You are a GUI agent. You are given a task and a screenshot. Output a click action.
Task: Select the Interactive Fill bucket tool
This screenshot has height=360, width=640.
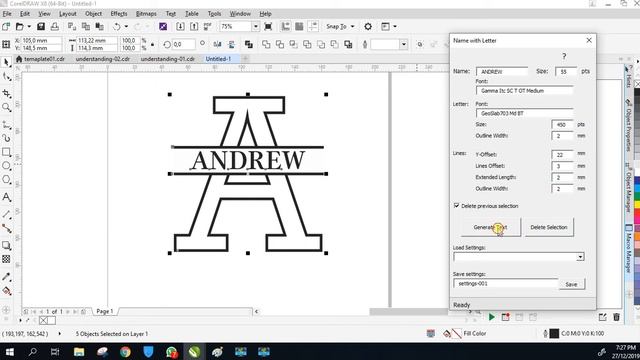coord(6,291)
